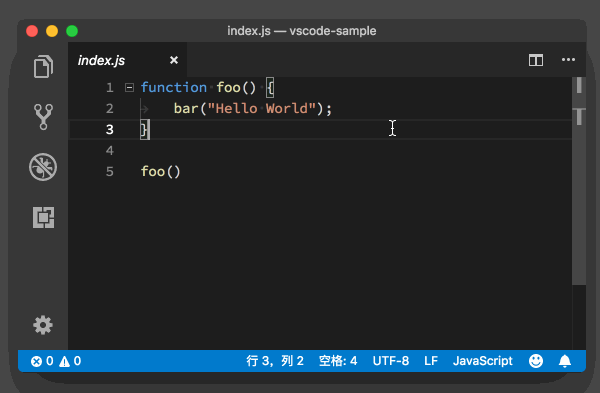Screen dimensions: 600x393
Task: Maximize the window with green button
Action: pos(72,31)
